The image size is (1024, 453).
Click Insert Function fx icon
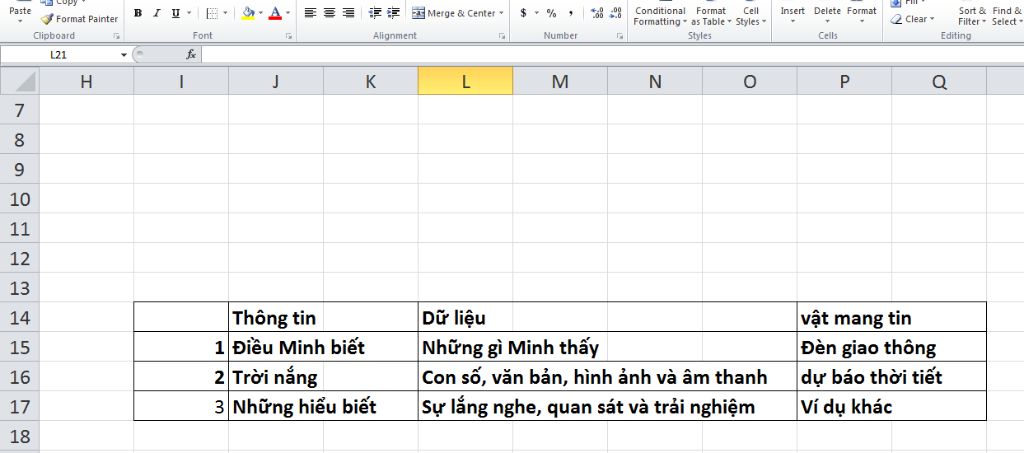pyautogui.click(x=191, y=55)
